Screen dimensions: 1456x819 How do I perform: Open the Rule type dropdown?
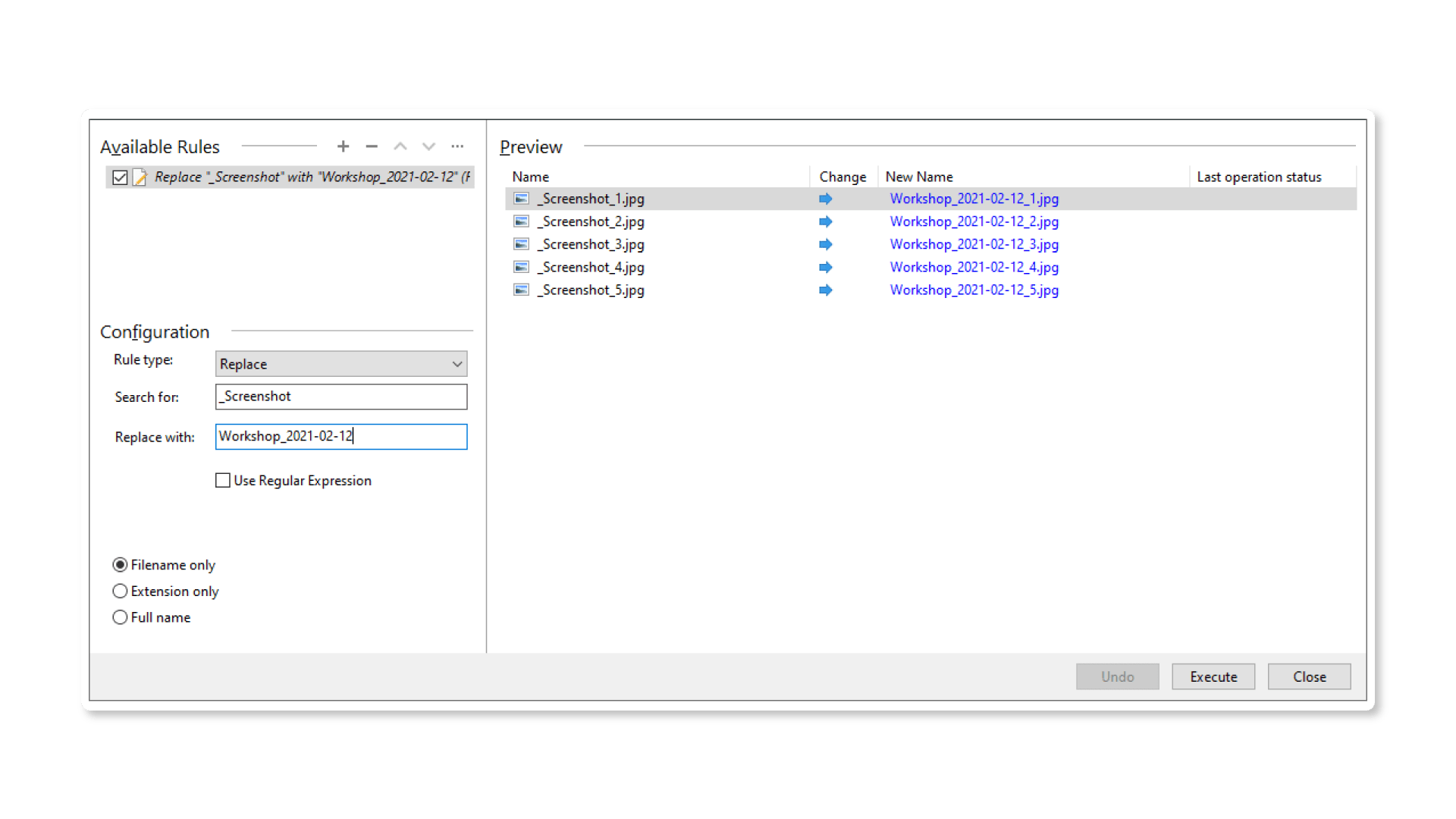(341, 364)
